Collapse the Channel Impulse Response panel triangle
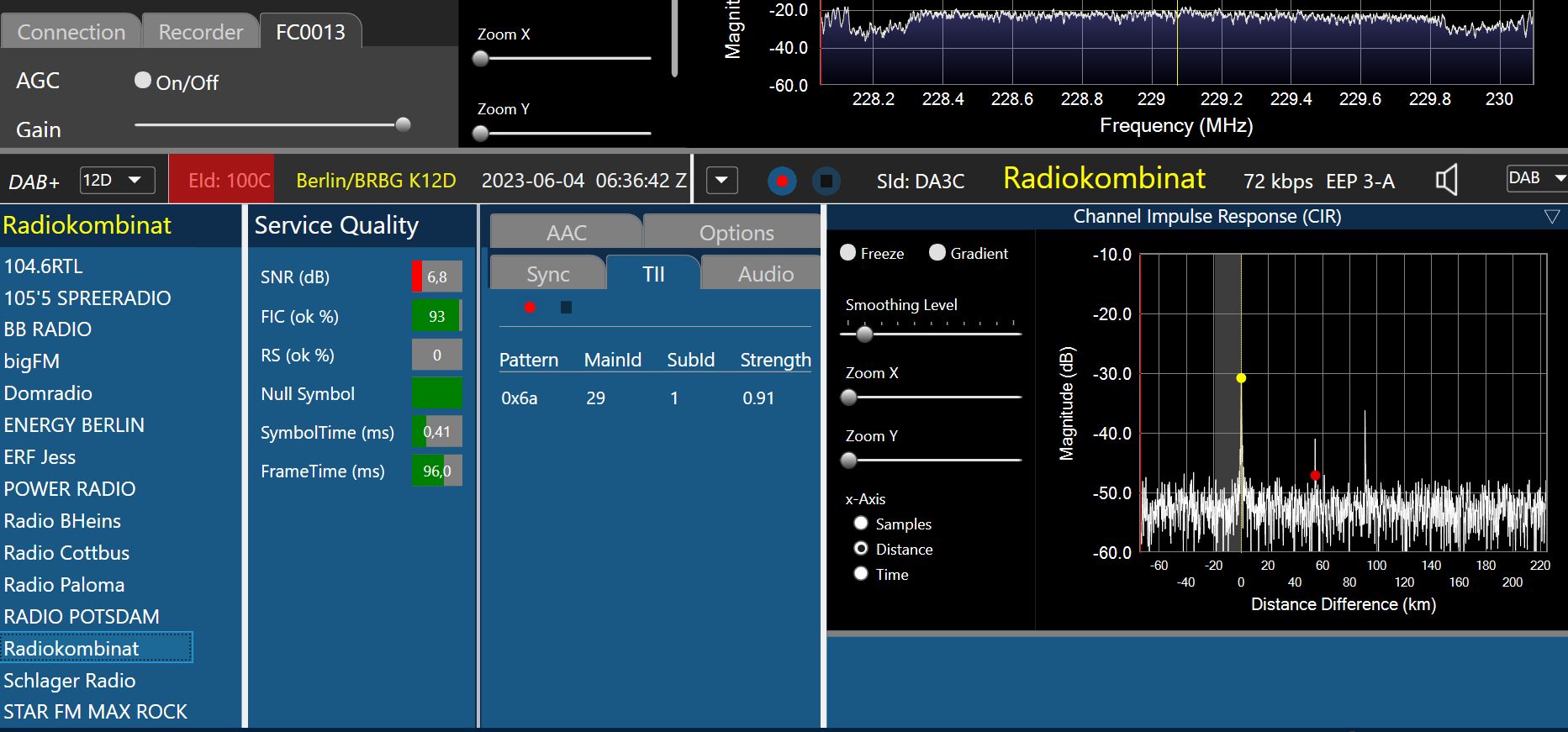The image size is (1568, 732). [1551, 217]
